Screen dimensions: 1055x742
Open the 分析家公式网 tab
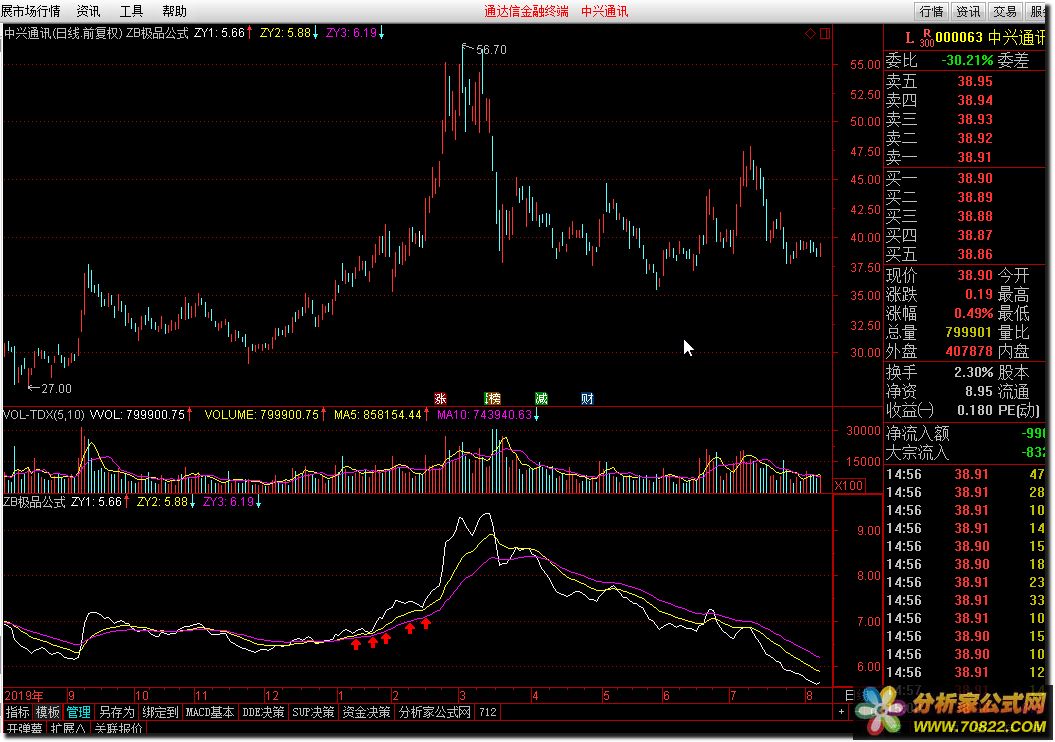tap(435, 712)
